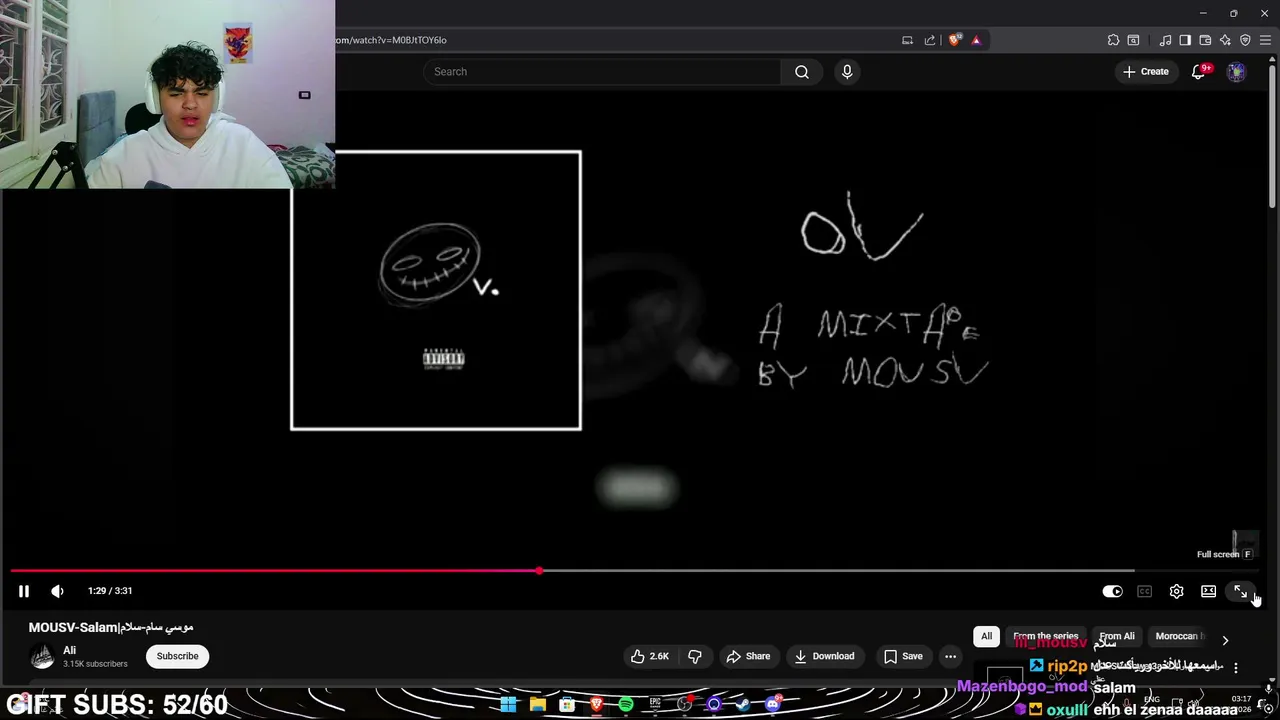This screenshot has height=720, width=1280.
Task: Open Ali channel name link
Action: (69, 650)
